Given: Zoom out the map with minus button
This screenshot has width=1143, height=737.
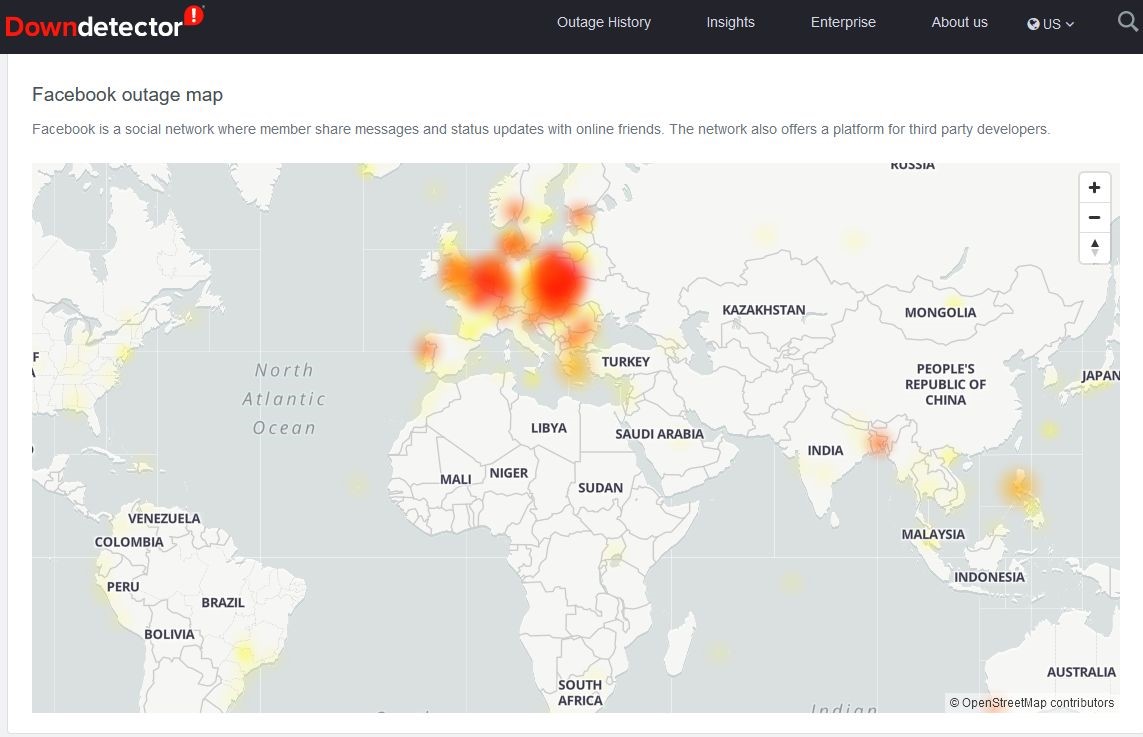Looking at the screenshot, I should 1094,217.
